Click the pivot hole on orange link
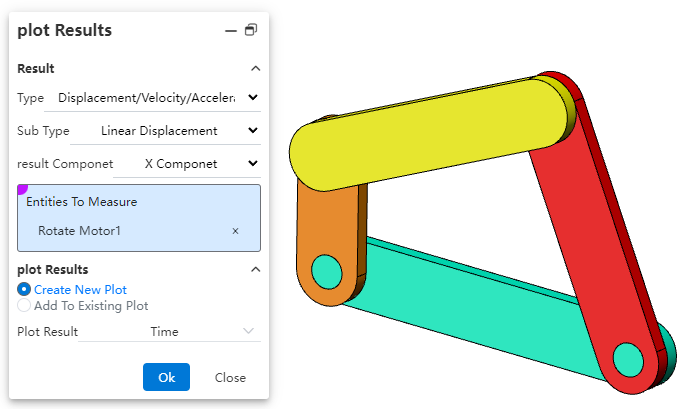The height and width of the screenshot is (409, 684). 326,269
